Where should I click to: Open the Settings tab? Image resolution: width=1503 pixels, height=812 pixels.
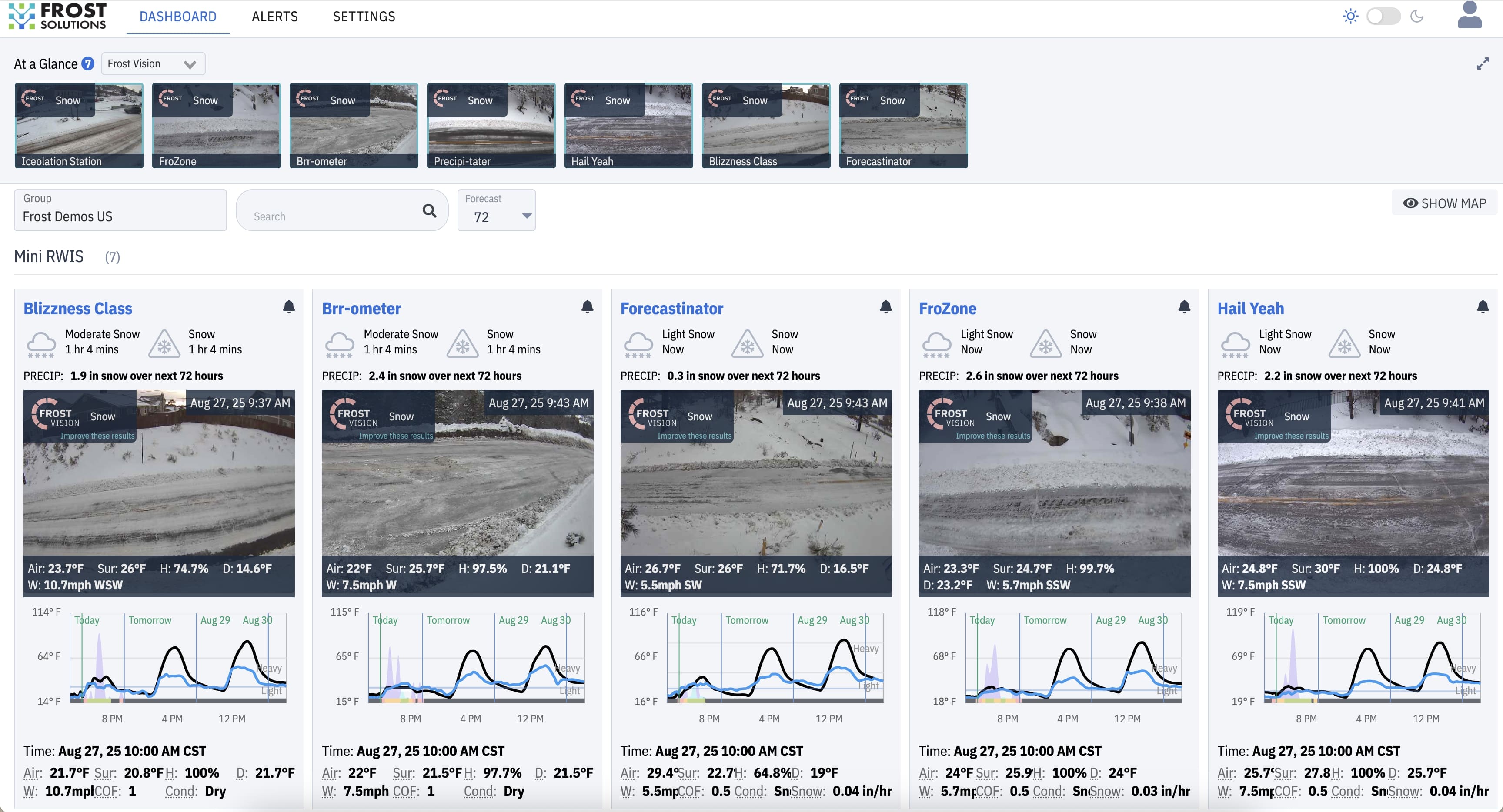(x=364, y=17)
